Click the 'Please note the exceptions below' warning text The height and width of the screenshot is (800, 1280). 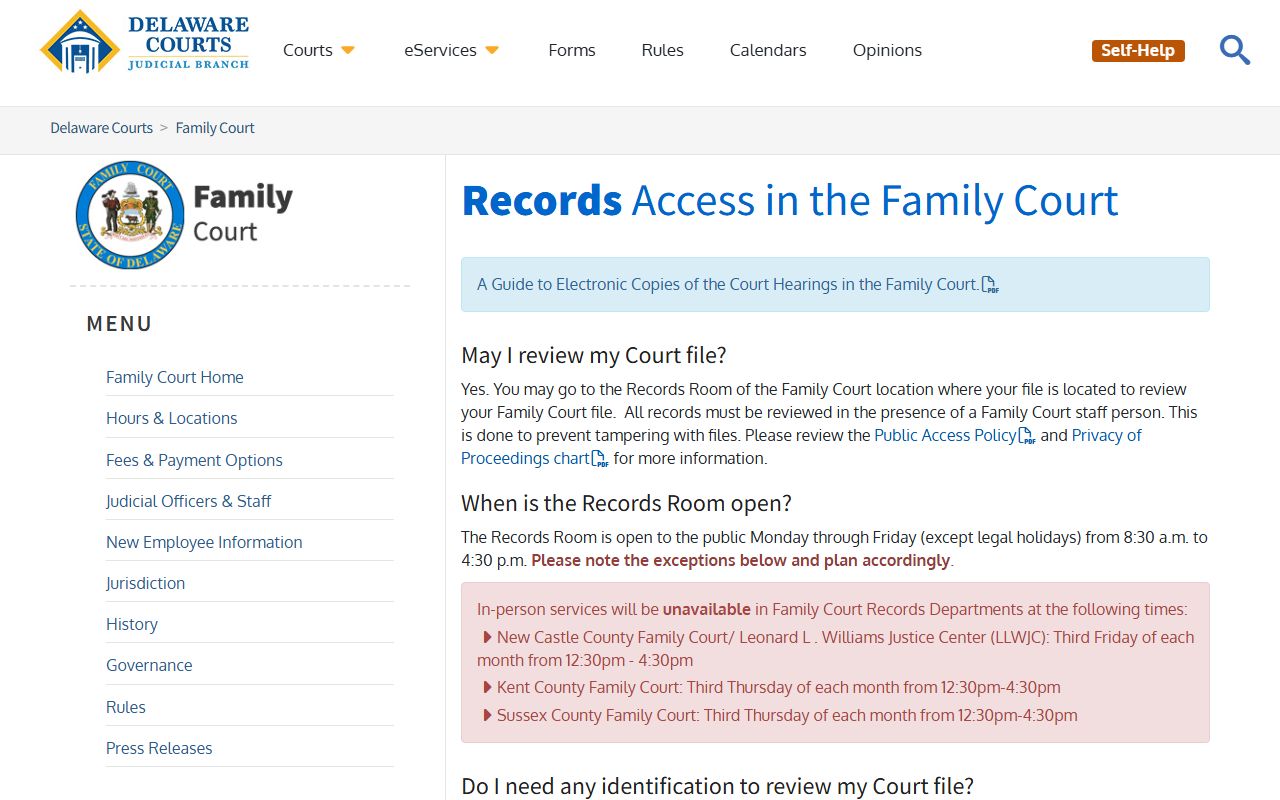pos(741,560)
